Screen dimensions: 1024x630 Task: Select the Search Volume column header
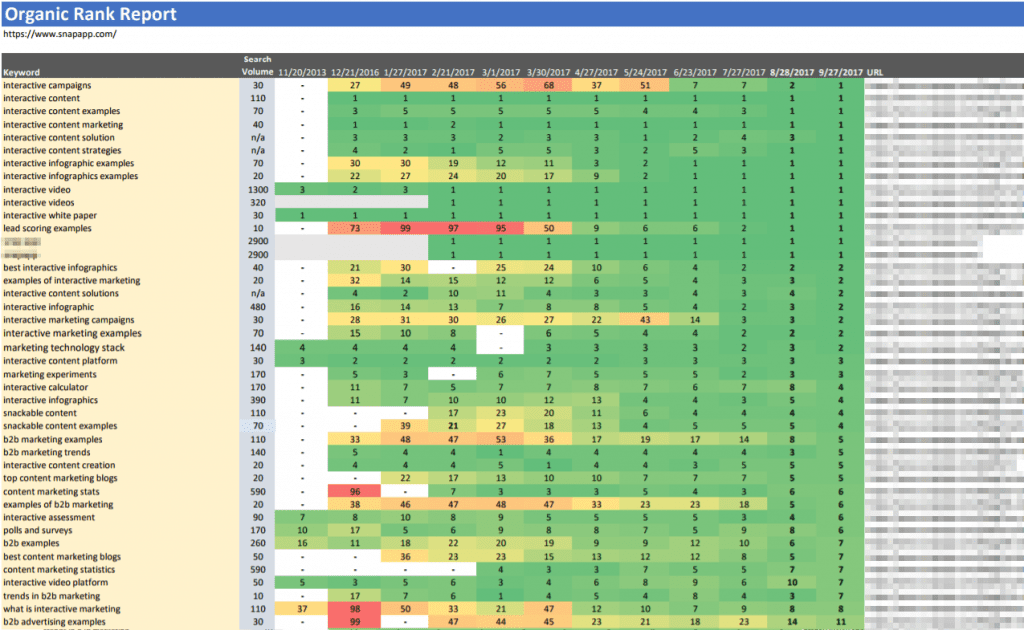pyautogui.click(x=257, y=64)
